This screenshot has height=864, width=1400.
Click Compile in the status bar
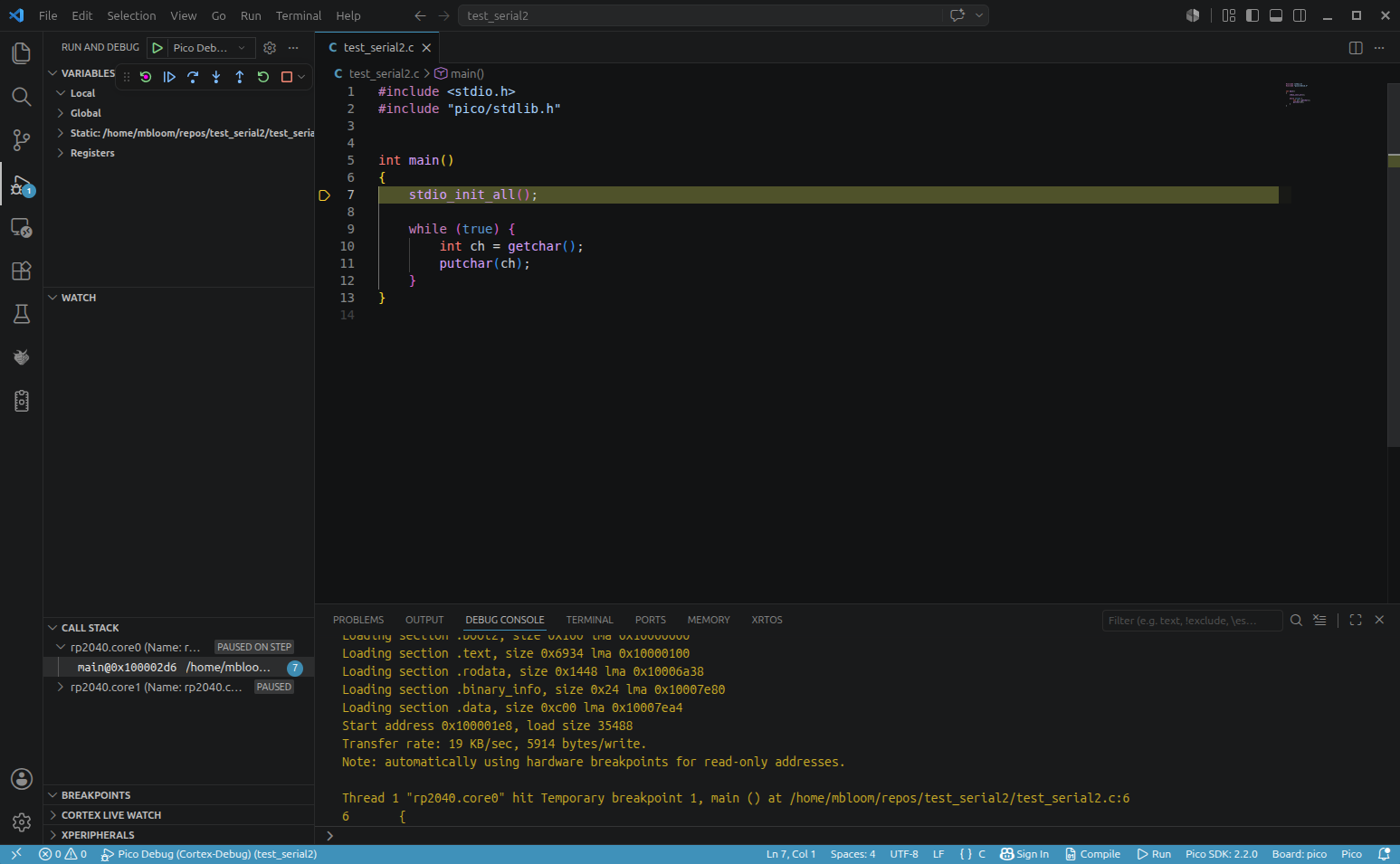(x=1092, y=854)
